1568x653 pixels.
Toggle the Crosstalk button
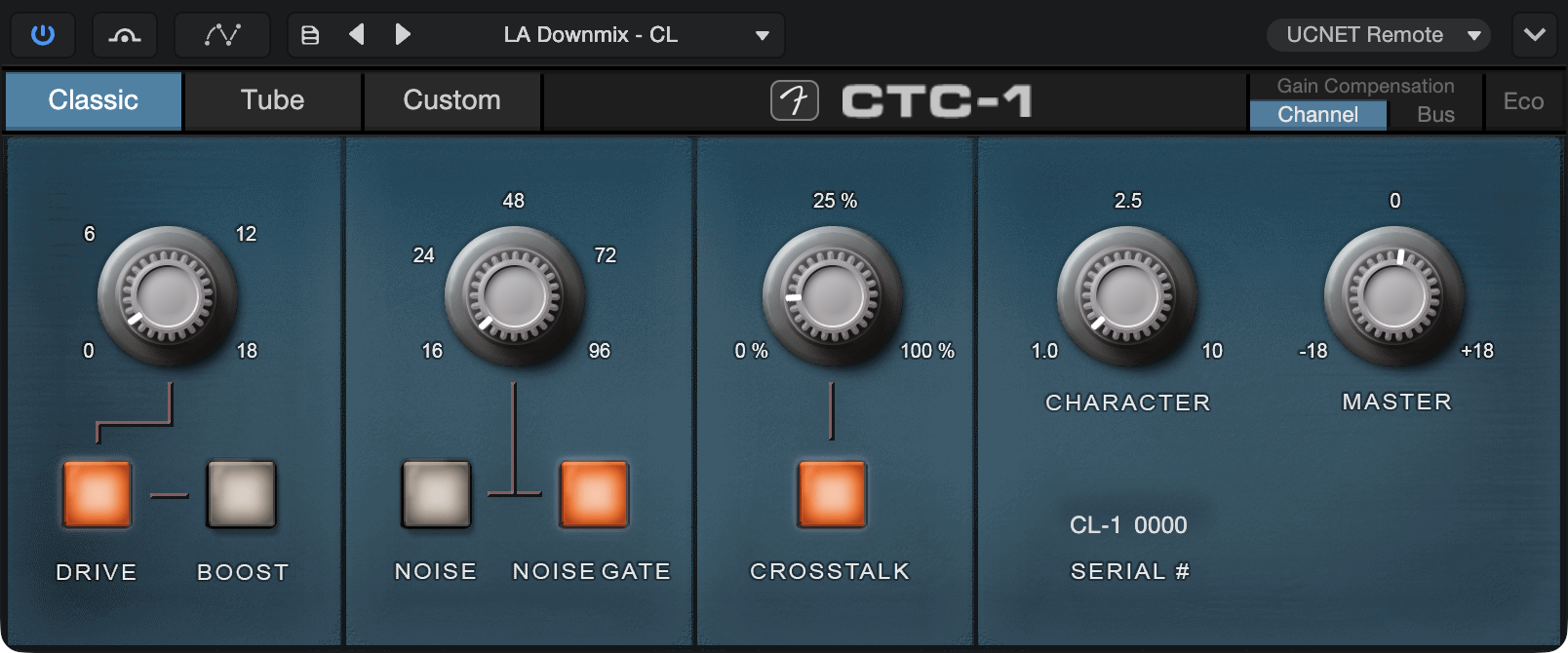832,494
